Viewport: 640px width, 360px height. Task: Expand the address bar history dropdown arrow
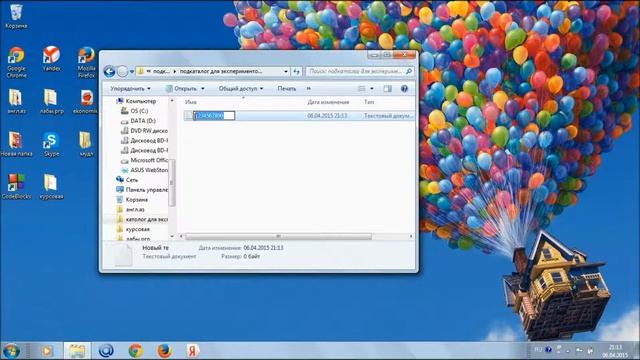286,71
